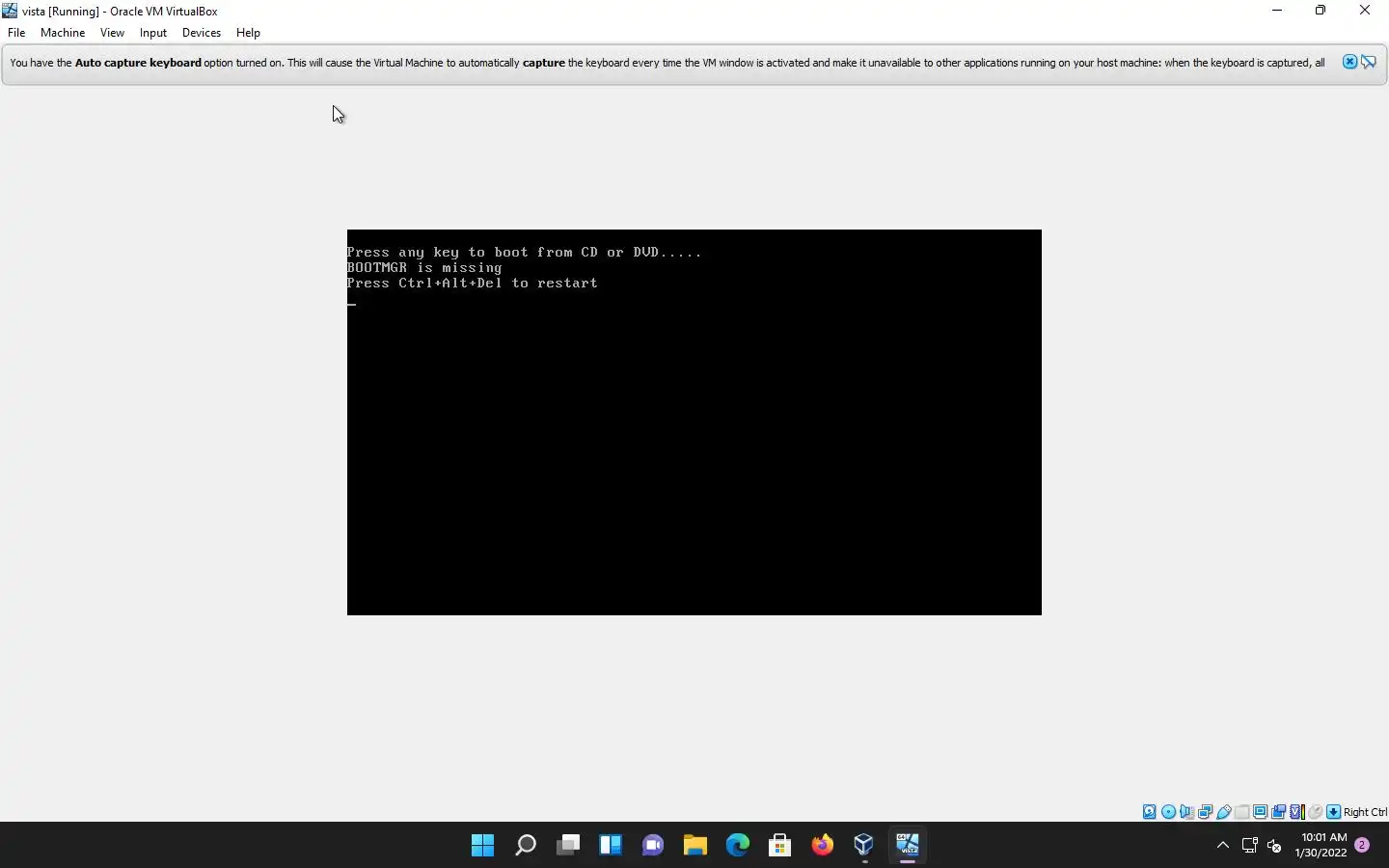Show hidden system tray icons
The height and width of the screenshot is (868, 1389).
(x=1223, y=846)
